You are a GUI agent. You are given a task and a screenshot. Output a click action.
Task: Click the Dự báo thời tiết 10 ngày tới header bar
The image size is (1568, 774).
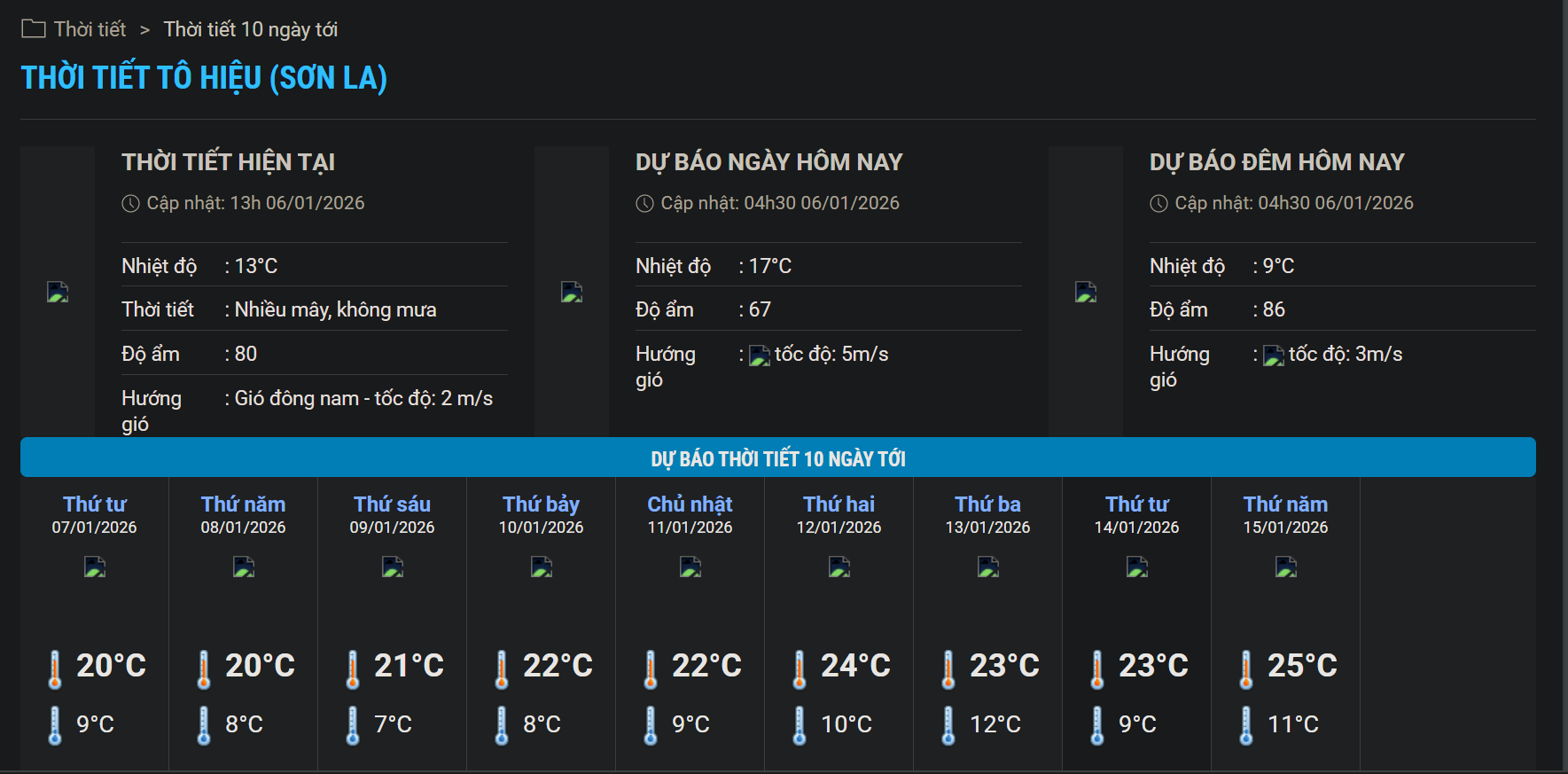click(x=777, y=458)
